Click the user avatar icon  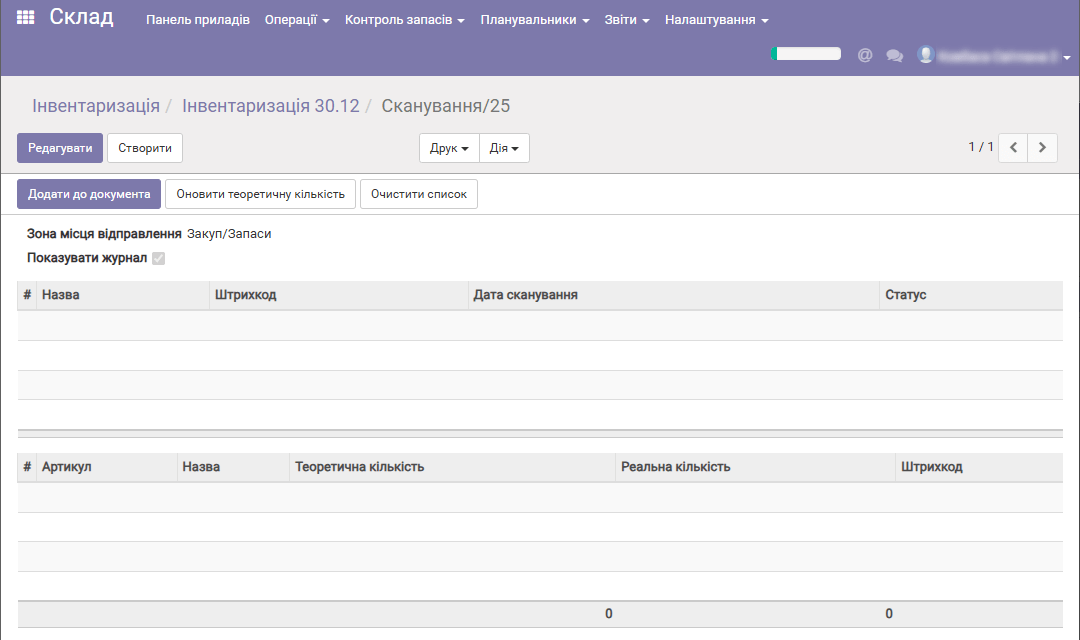(926, 55)
